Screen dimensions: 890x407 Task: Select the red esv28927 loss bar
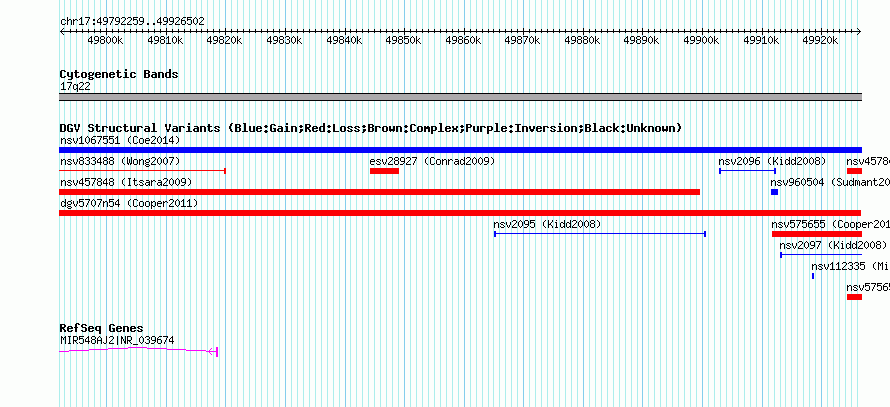click(x=384, y=171)
